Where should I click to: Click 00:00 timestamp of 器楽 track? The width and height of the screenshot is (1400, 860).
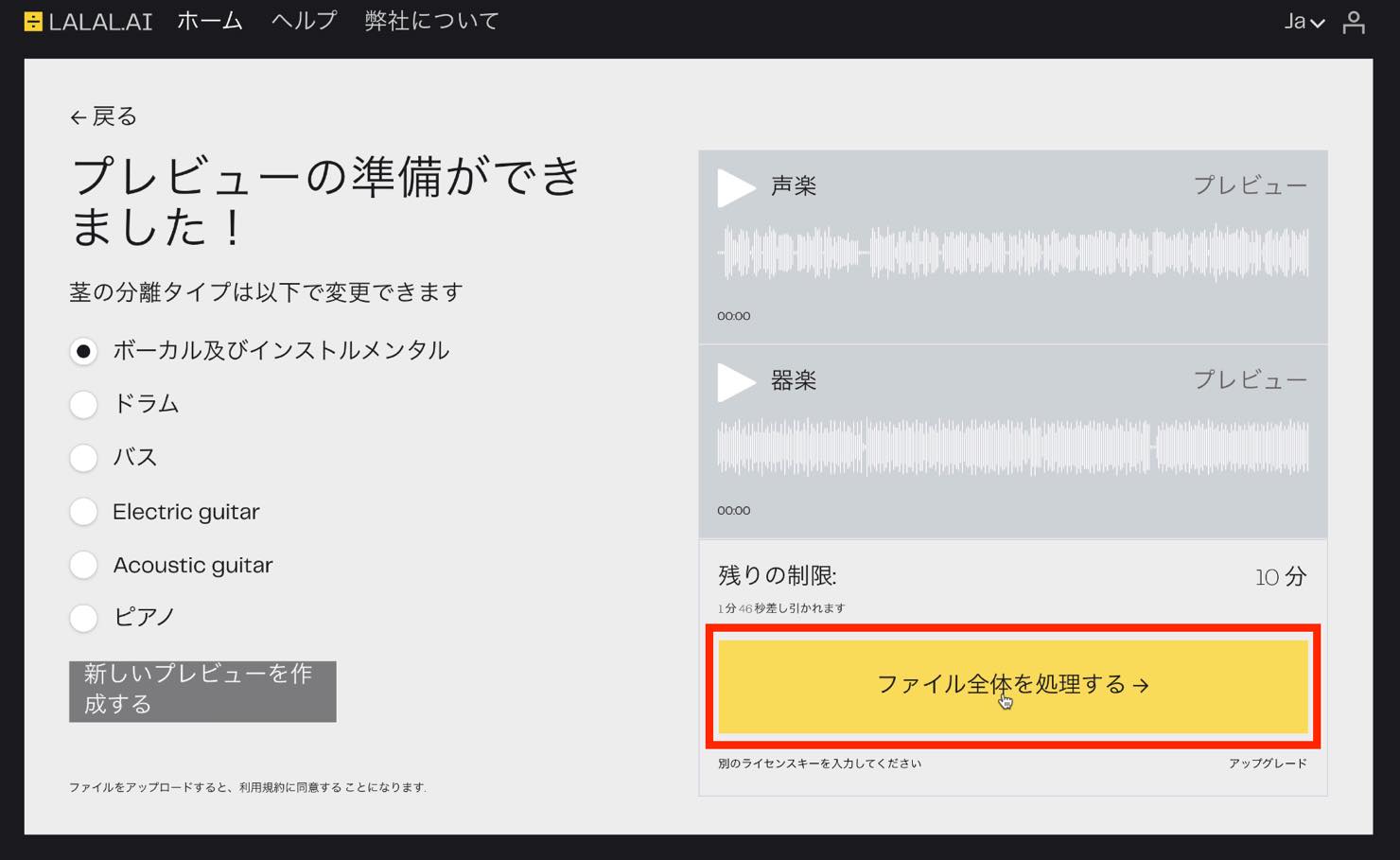click(x=733, y=511)
